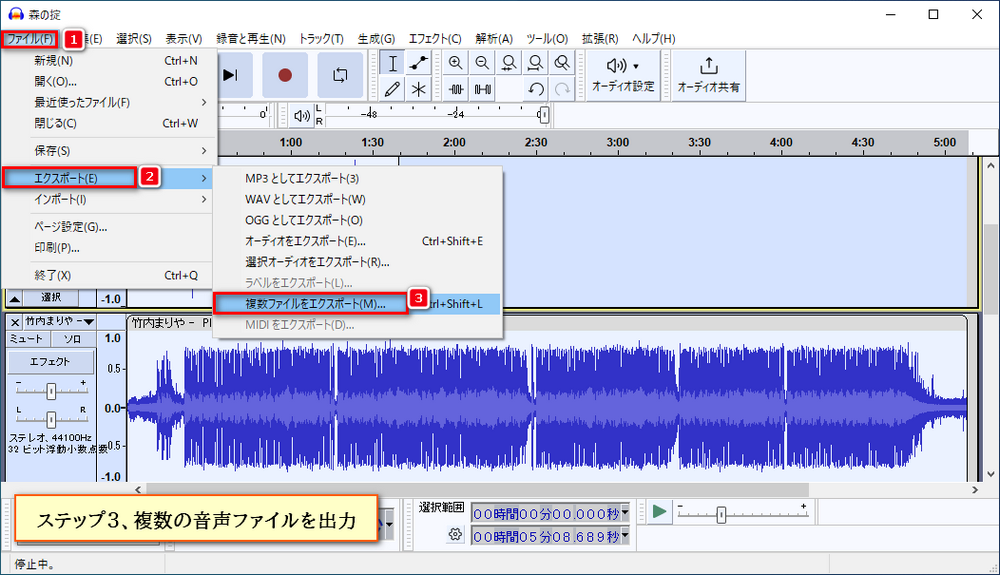
Task: Click the Undo arrow icon
Action: pyautogui.click(x=536, y=89)
